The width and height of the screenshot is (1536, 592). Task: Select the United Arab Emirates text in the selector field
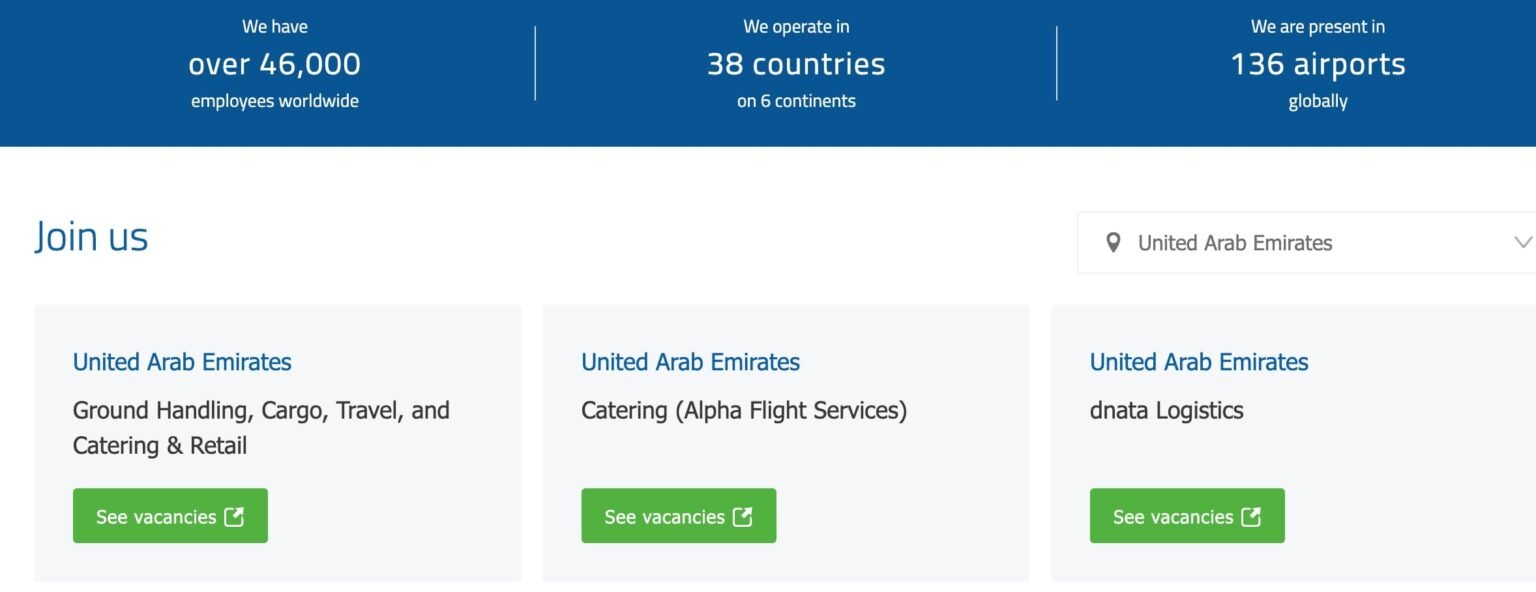[1234, 242]
